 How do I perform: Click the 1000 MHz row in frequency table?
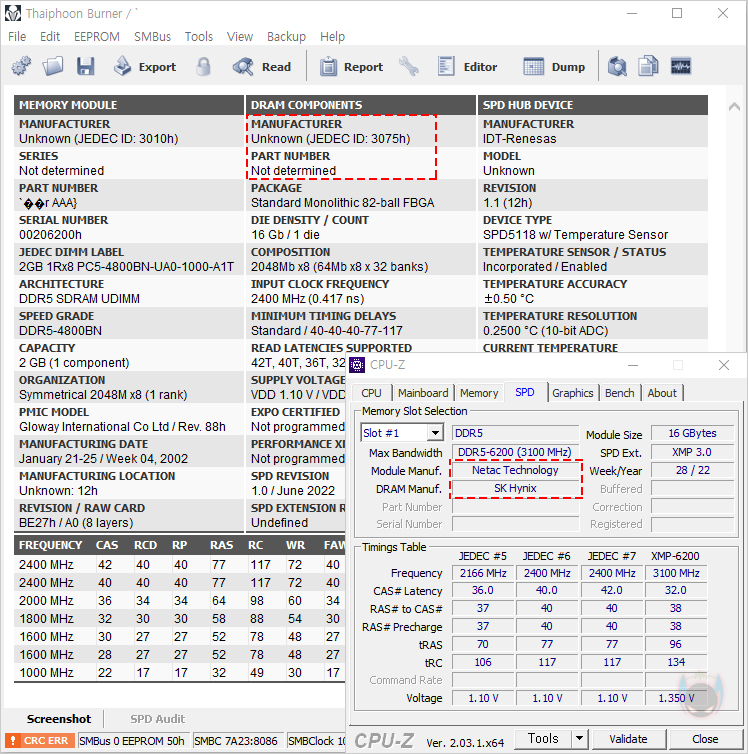(x=179, y=673)
